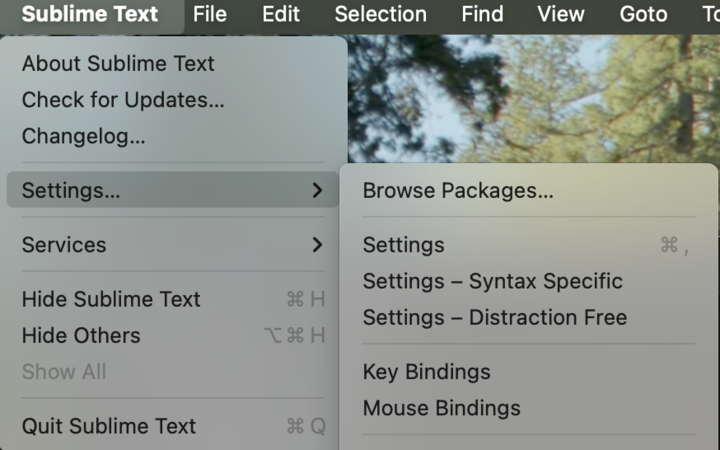Open Browse Packages… in submenu
The image size is (720, 450).
pyautogui.click(x=529, y=190)
